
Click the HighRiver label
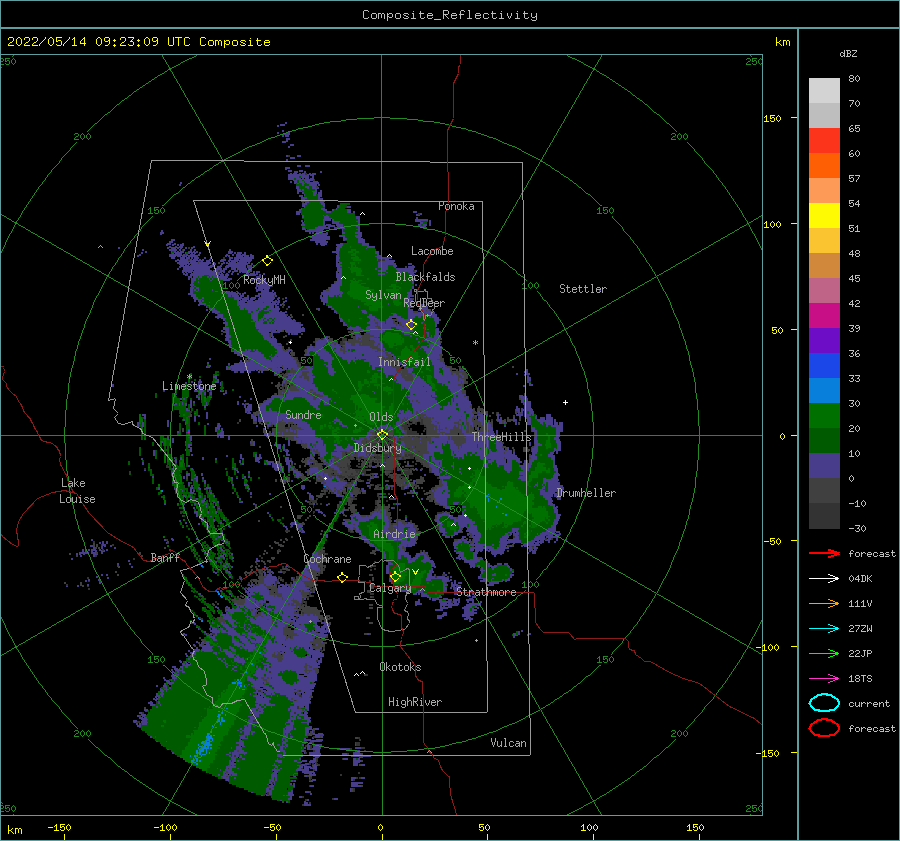415,702
